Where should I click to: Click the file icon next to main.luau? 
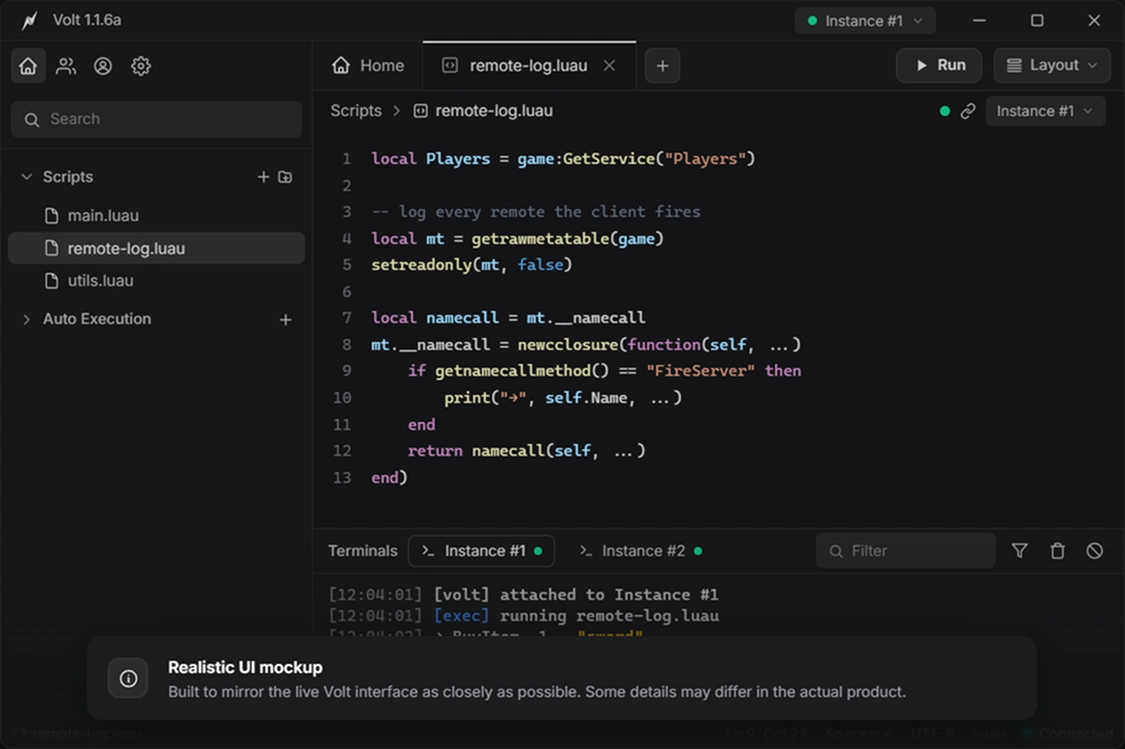[x=52, y=215]
